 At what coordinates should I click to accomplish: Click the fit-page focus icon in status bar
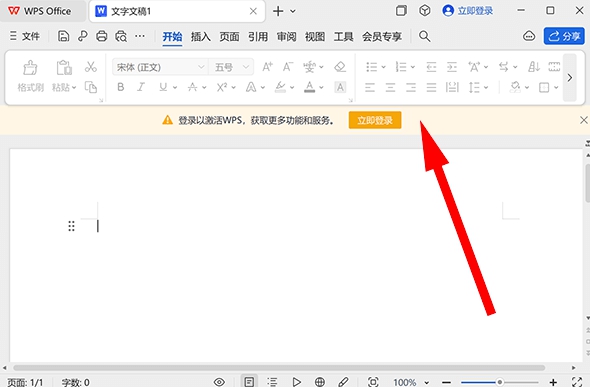click(x=373, y=382)
